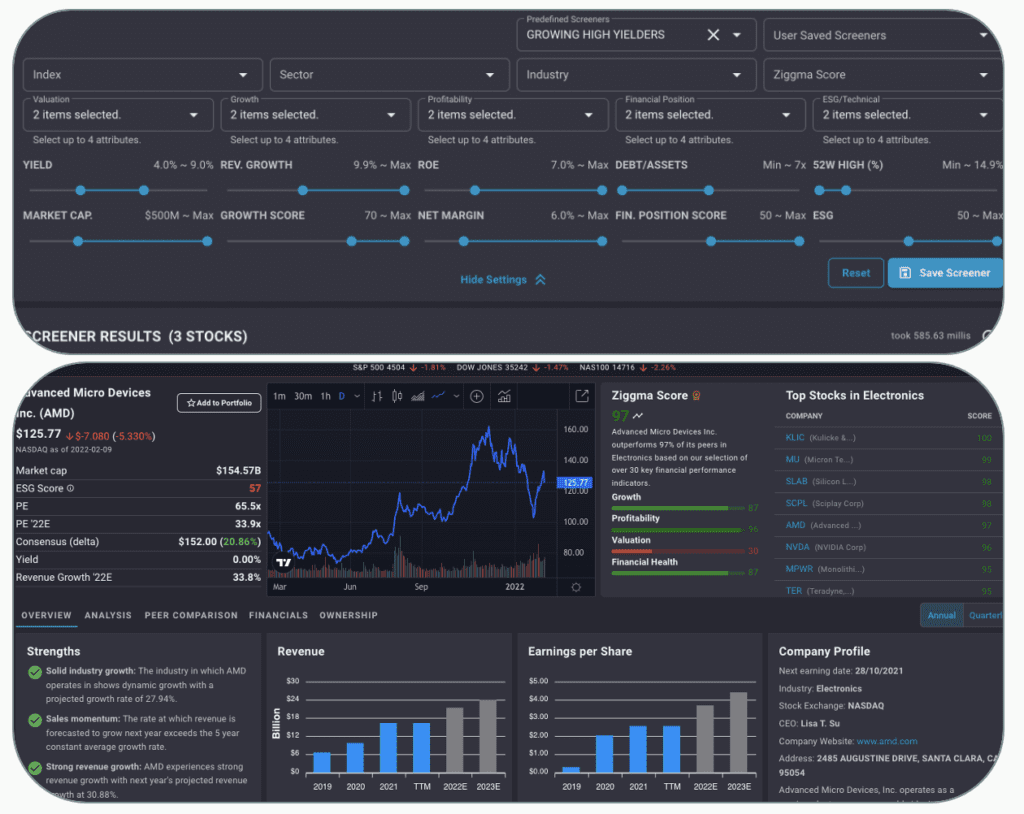Expand the Industry dropdown
Viewport: 1024px width, 814px height.
tap(636, 74)
